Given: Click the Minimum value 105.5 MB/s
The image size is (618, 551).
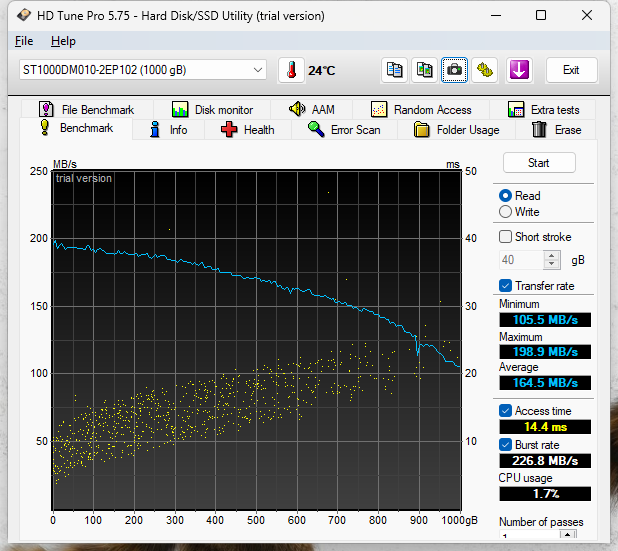Looking at the screenshot, I should click(545, 320).
